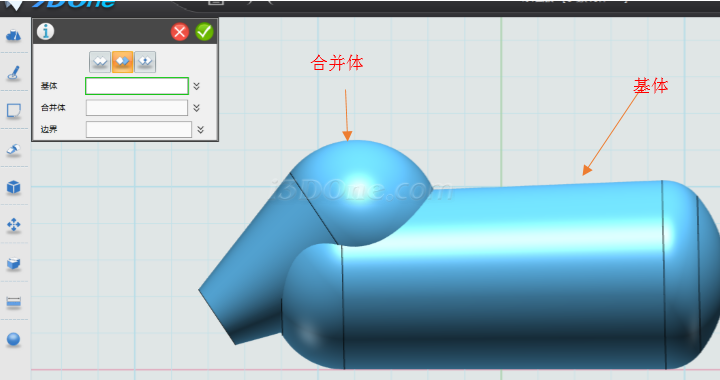Open the basic solids tool in sidebar
Image resolution: width=720 pixels, height=380 pixels.
pos(13,35)
